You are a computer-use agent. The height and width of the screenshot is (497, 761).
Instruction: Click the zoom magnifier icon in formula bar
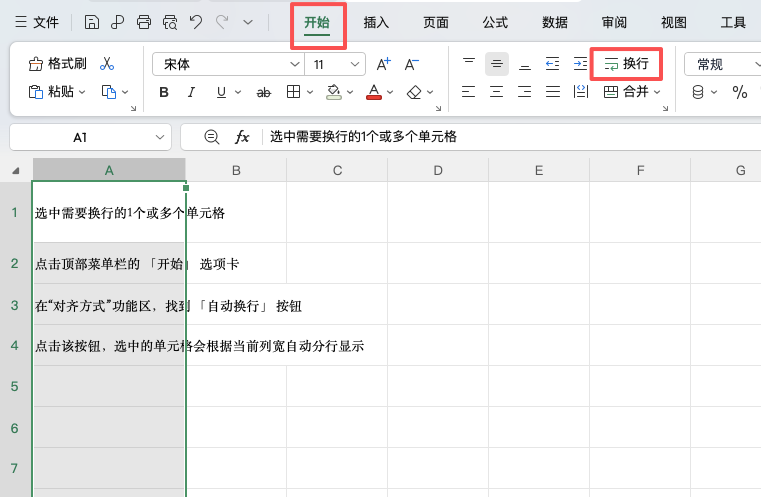(212, 137)
